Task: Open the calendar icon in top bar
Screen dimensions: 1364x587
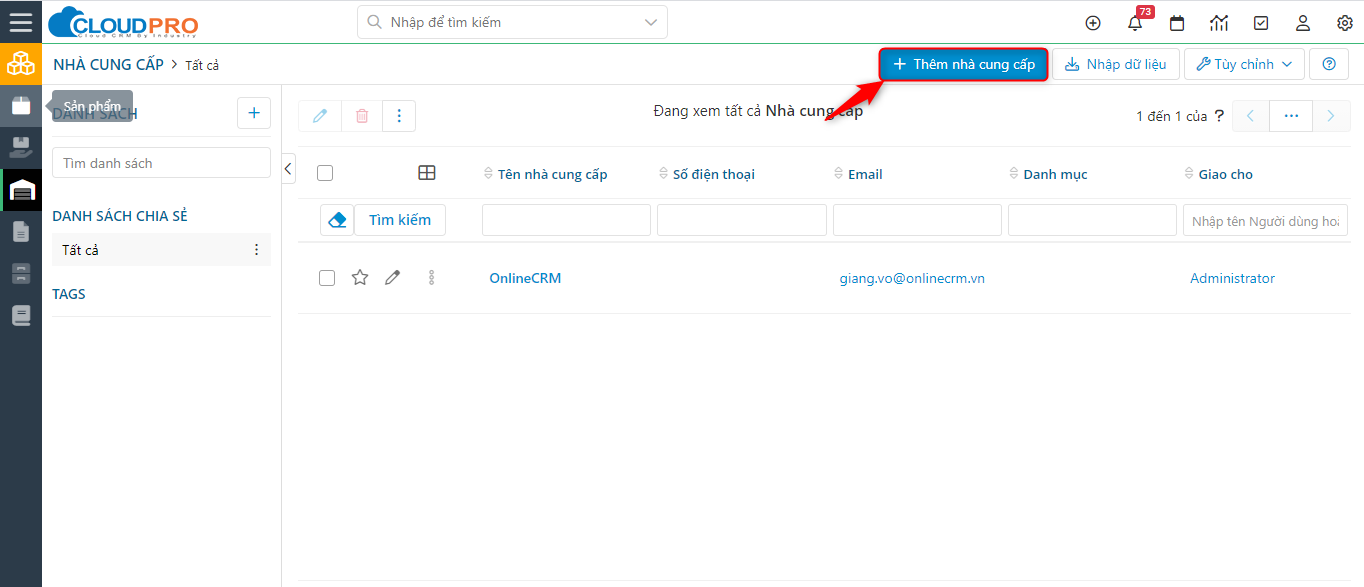Action: pyautogui.click(x=1177, y=23)
